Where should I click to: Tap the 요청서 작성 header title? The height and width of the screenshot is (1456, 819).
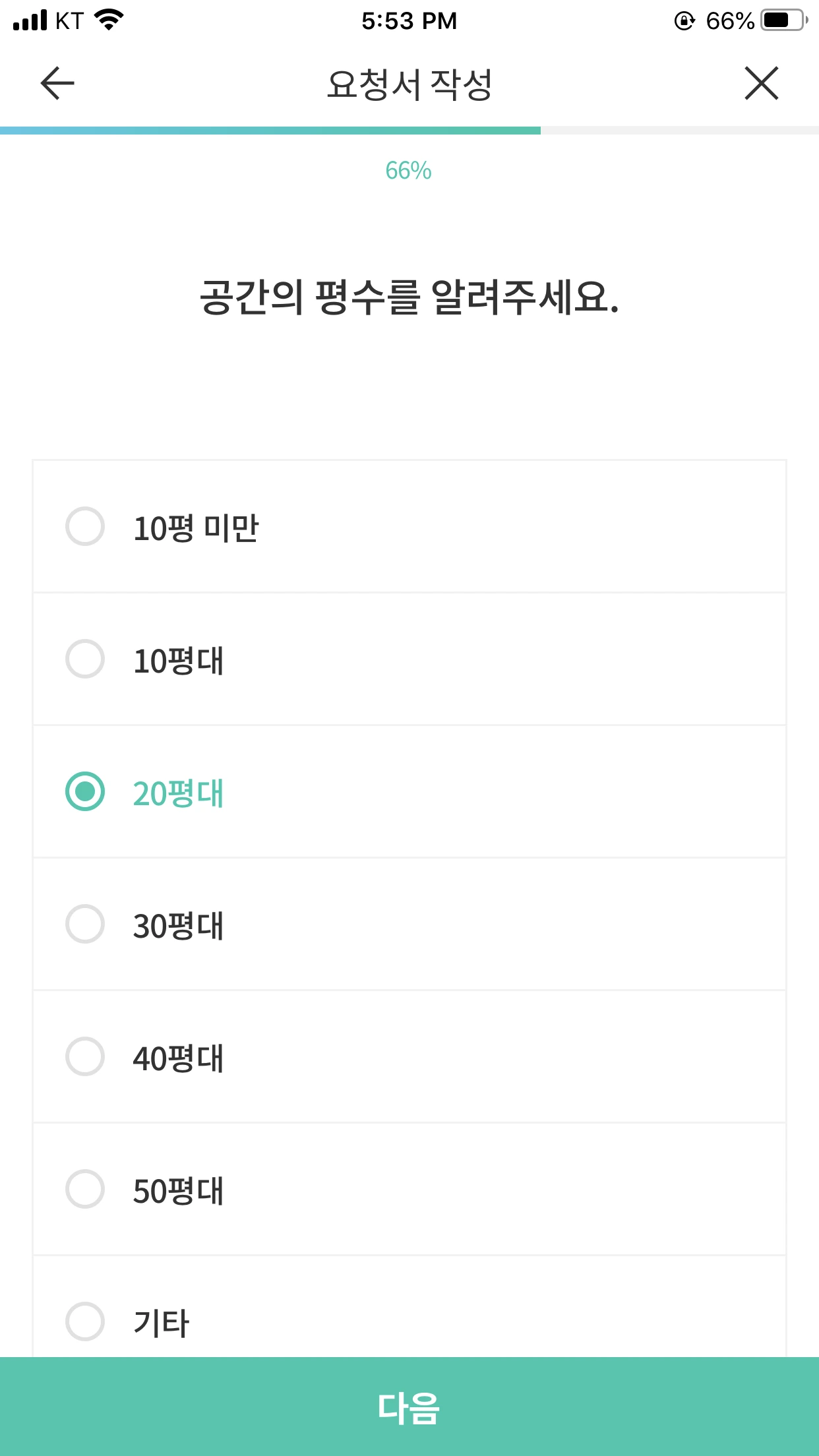pos(409,84)
